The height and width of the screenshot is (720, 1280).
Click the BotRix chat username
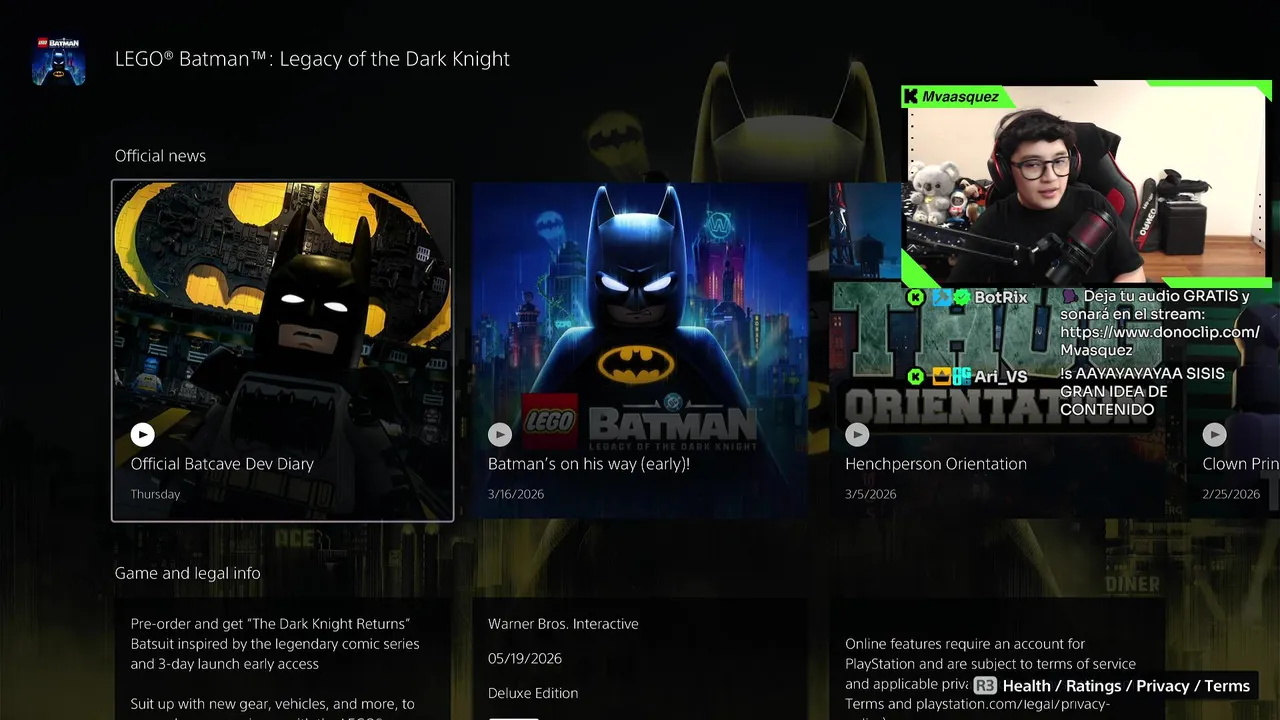(1001, 297)
